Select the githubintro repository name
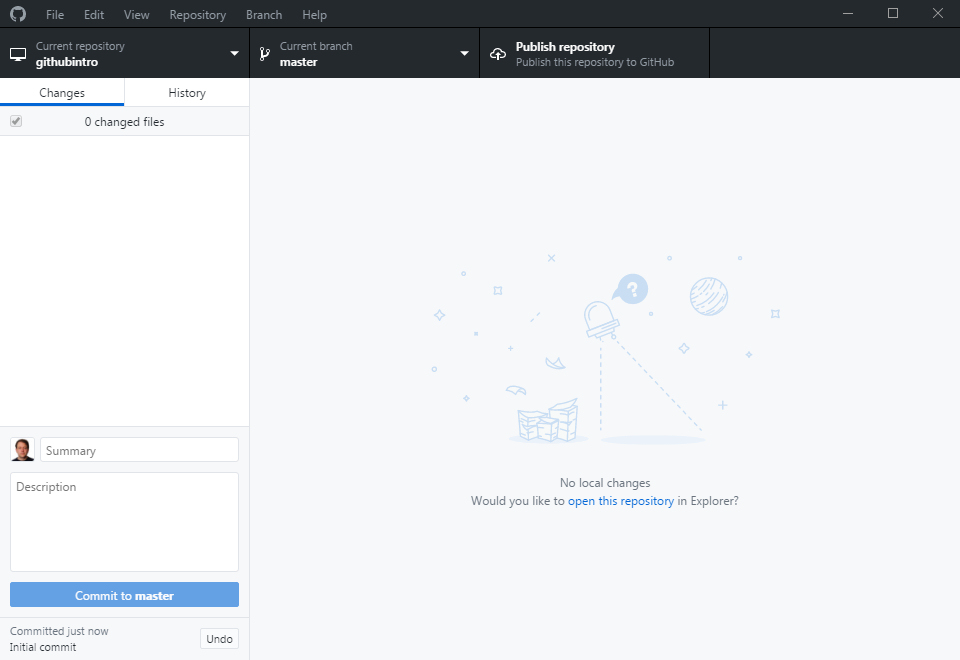960x660 pixels. point(67,62)
